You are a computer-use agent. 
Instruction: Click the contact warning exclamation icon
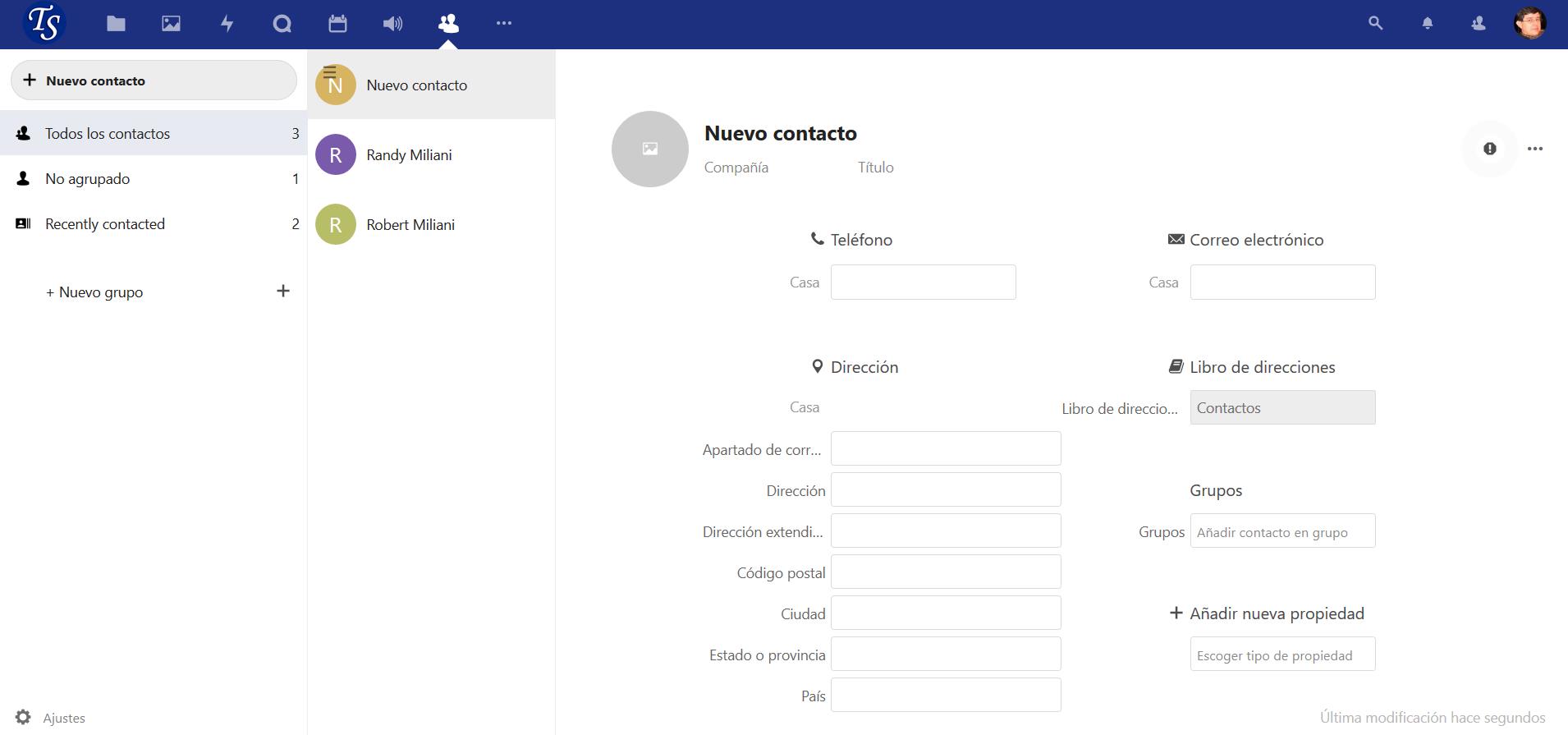[1489, 149]
